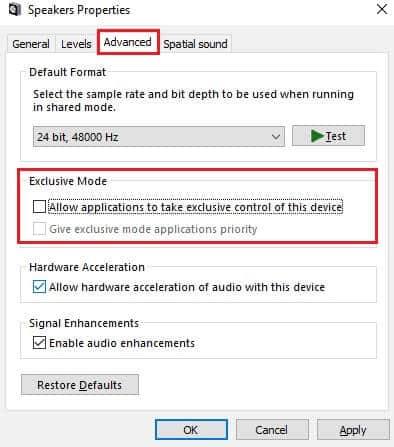Uncheck Allow hardware acceleration of audio
394x447 pixels.
[x=39, y=287]
